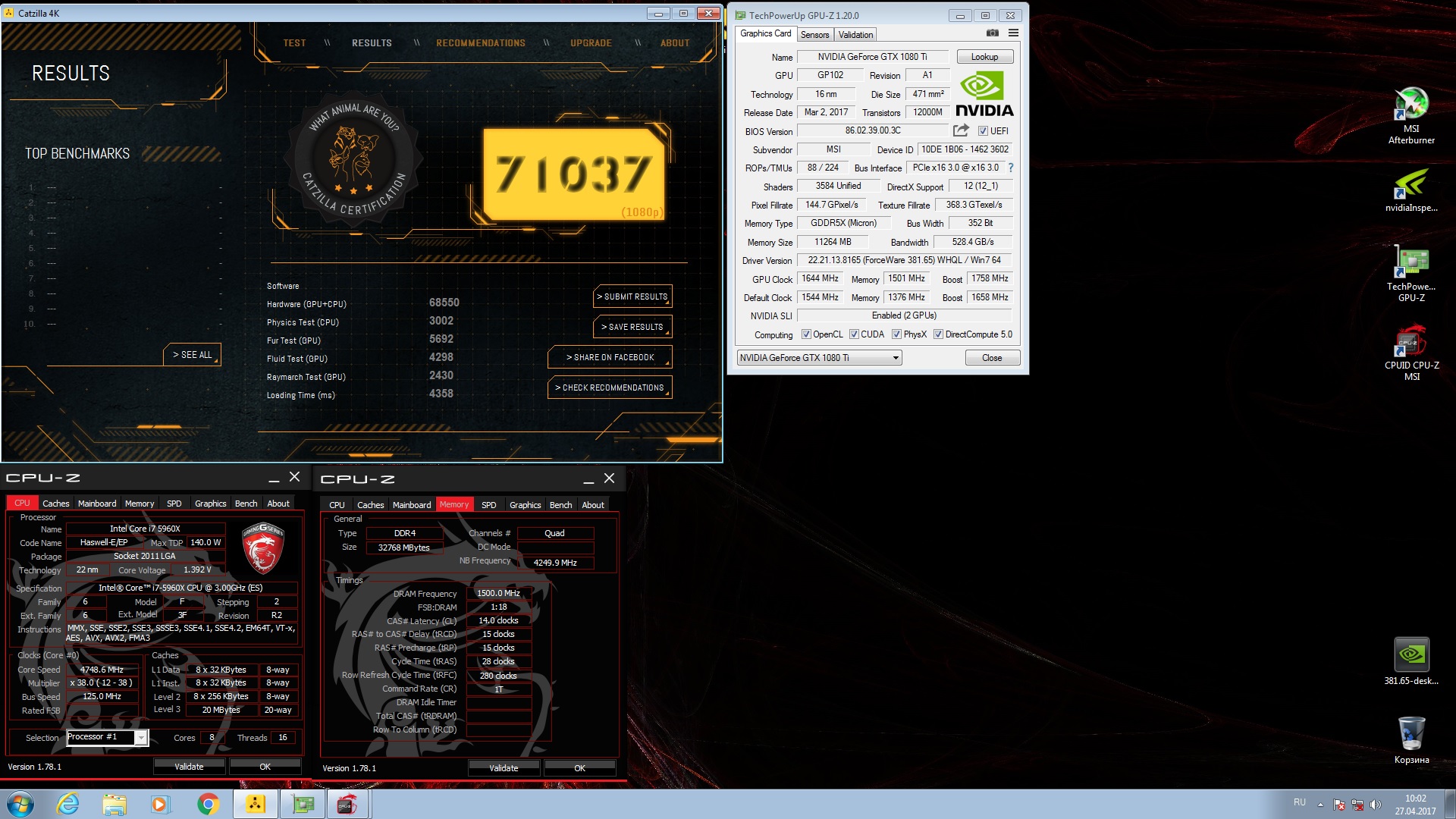Viewport: 1456px width, 819px height.
Task: Toggle the CUDA checkbox
Action: (x=854, y=334)
